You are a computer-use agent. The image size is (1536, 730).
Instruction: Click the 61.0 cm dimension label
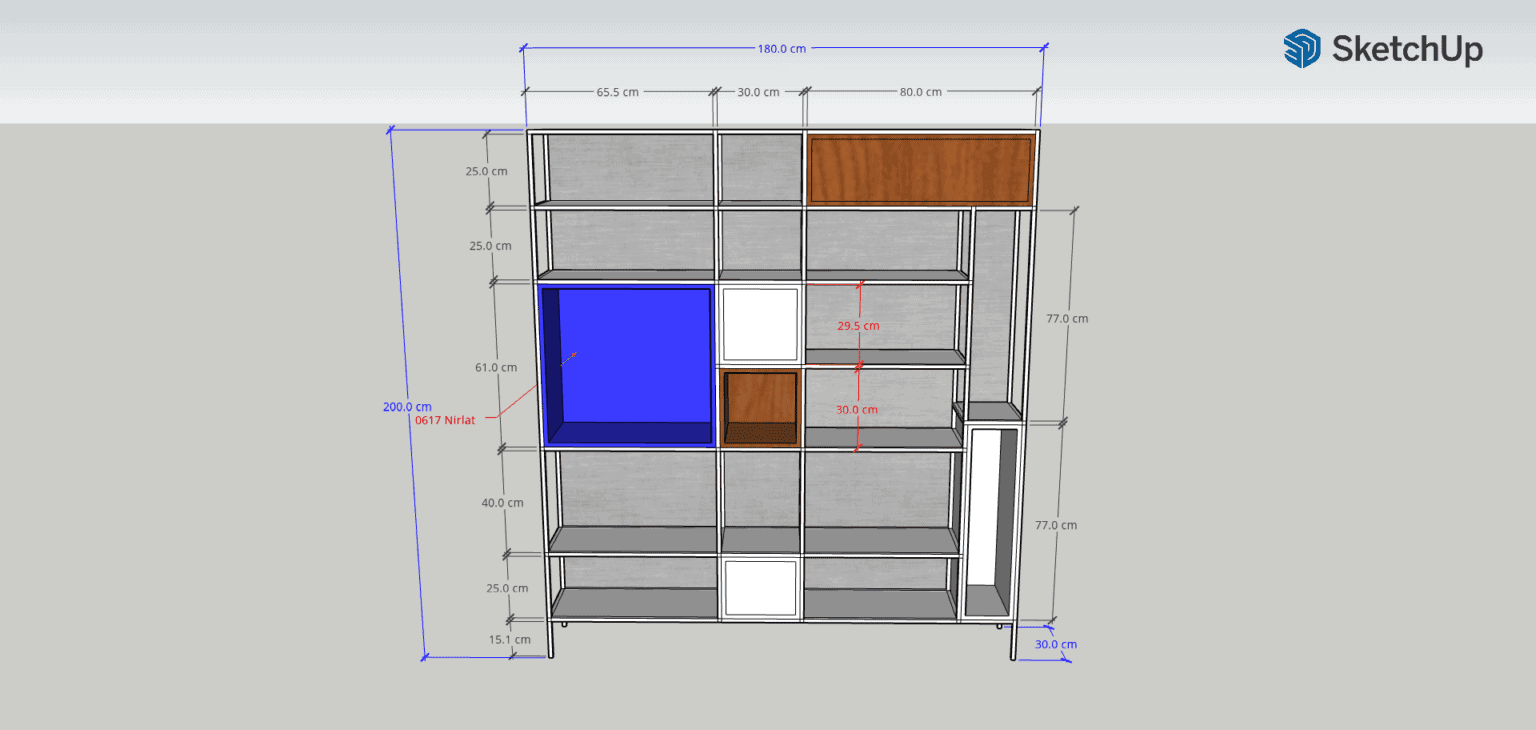(496, 367)
